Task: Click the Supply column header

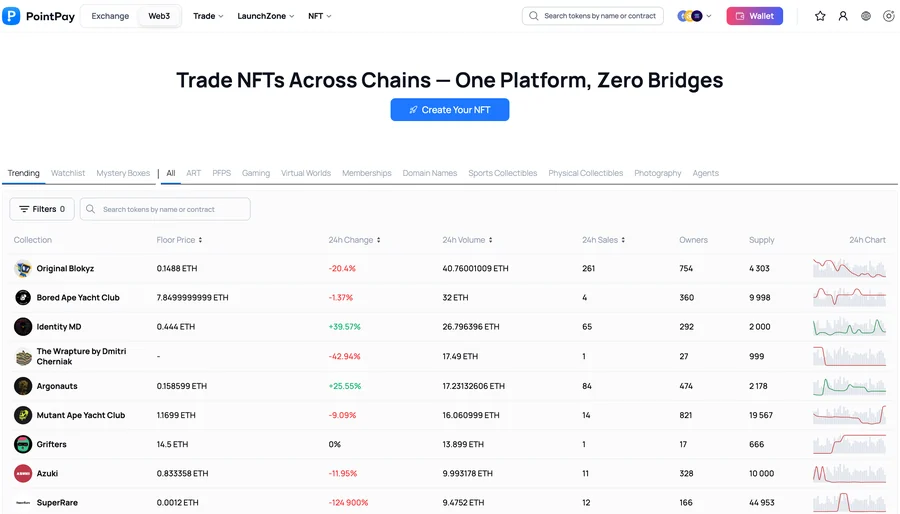Action: pyautogui.click(x=762, y=240)
